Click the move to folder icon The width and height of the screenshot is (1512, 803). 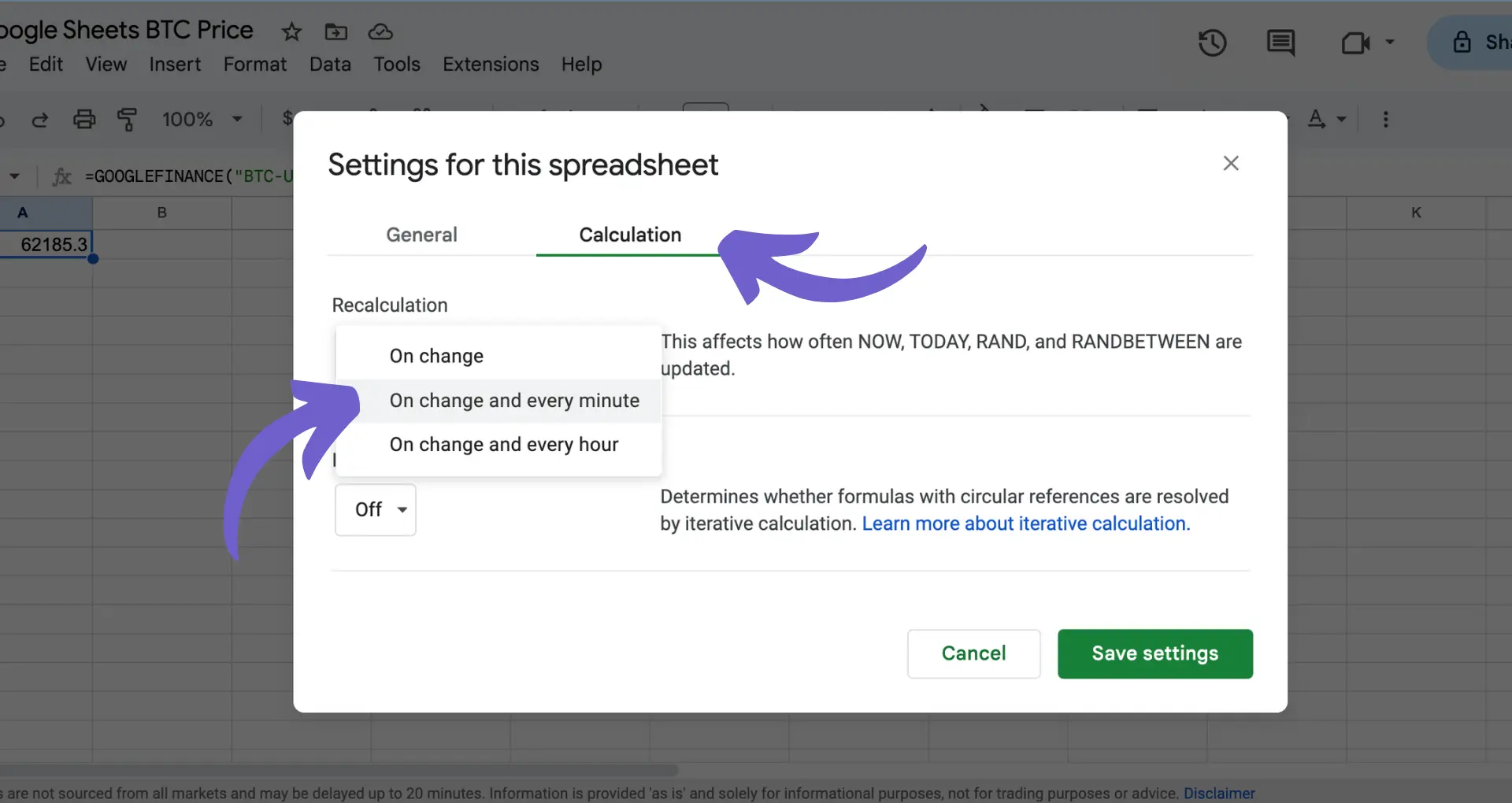[336, 31]
